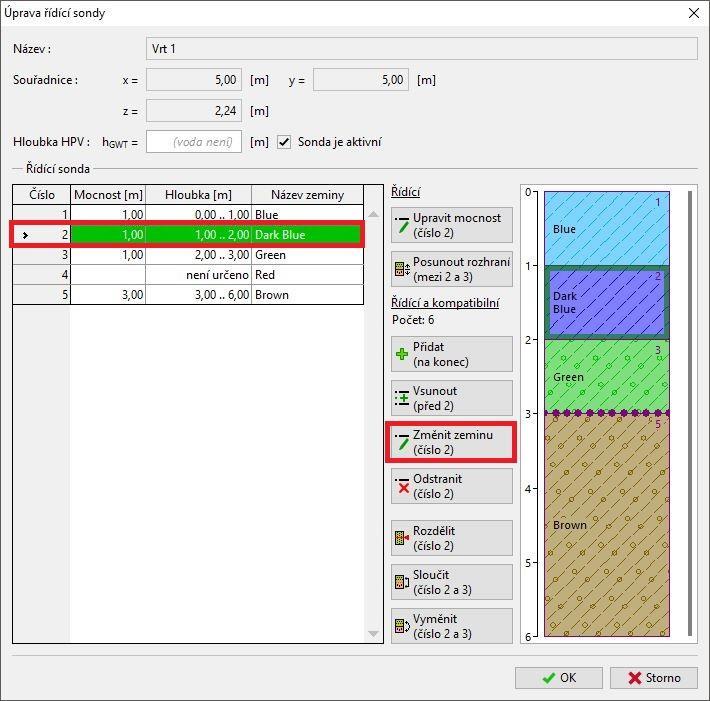Screen dimensions: 710x701
Task: Click depth cell 0,00 .. 1,00
Action: coord(198,215)
